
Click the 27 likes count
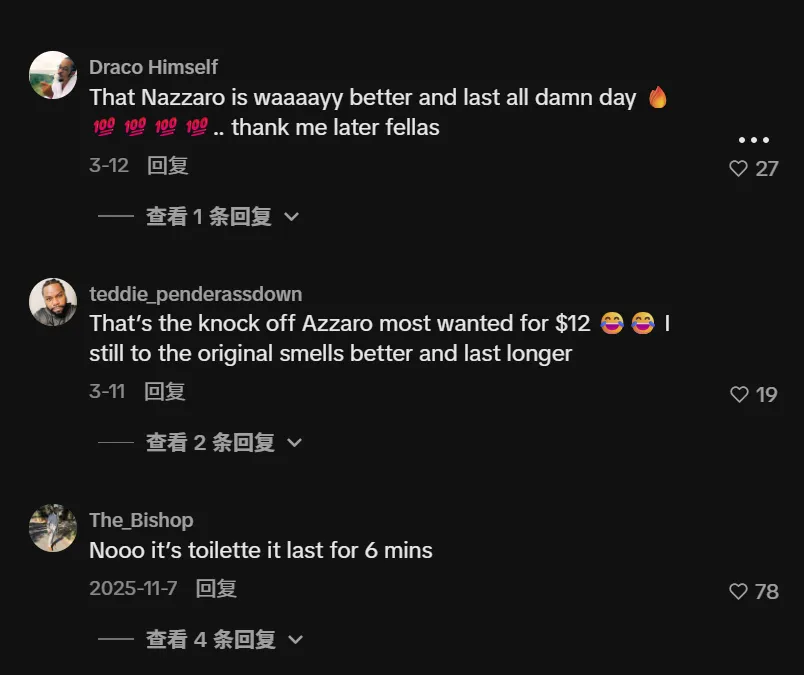[767, 169]
